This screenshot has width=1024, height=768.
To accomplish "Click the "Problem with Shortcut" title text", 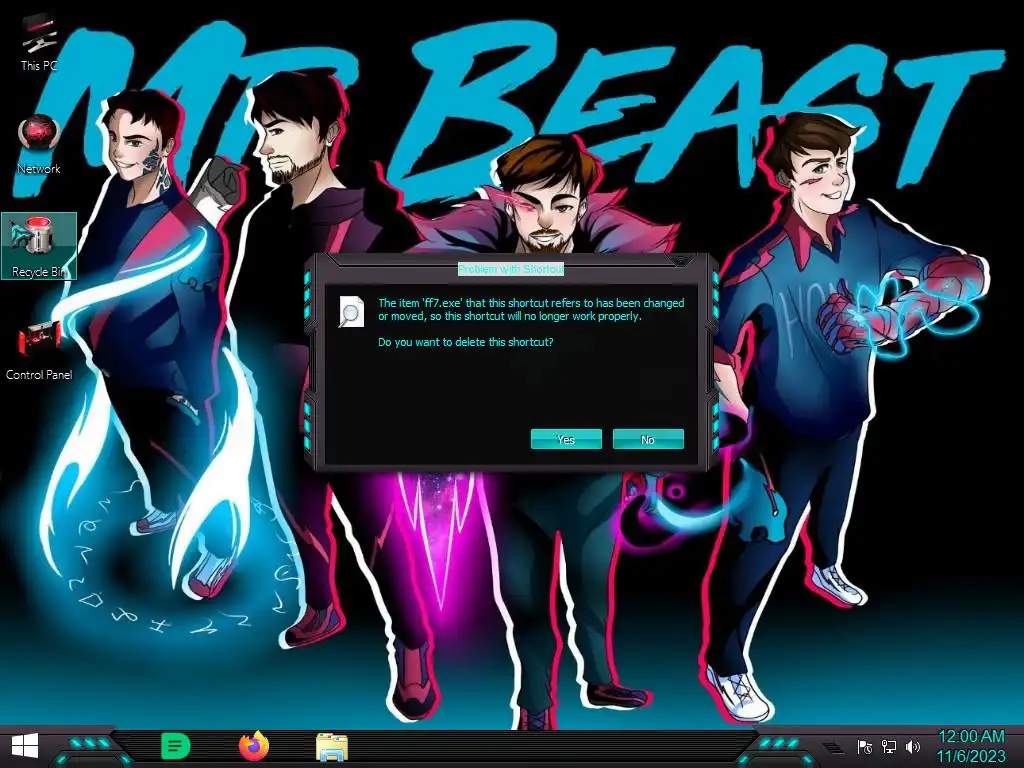I will click(511, 269).
